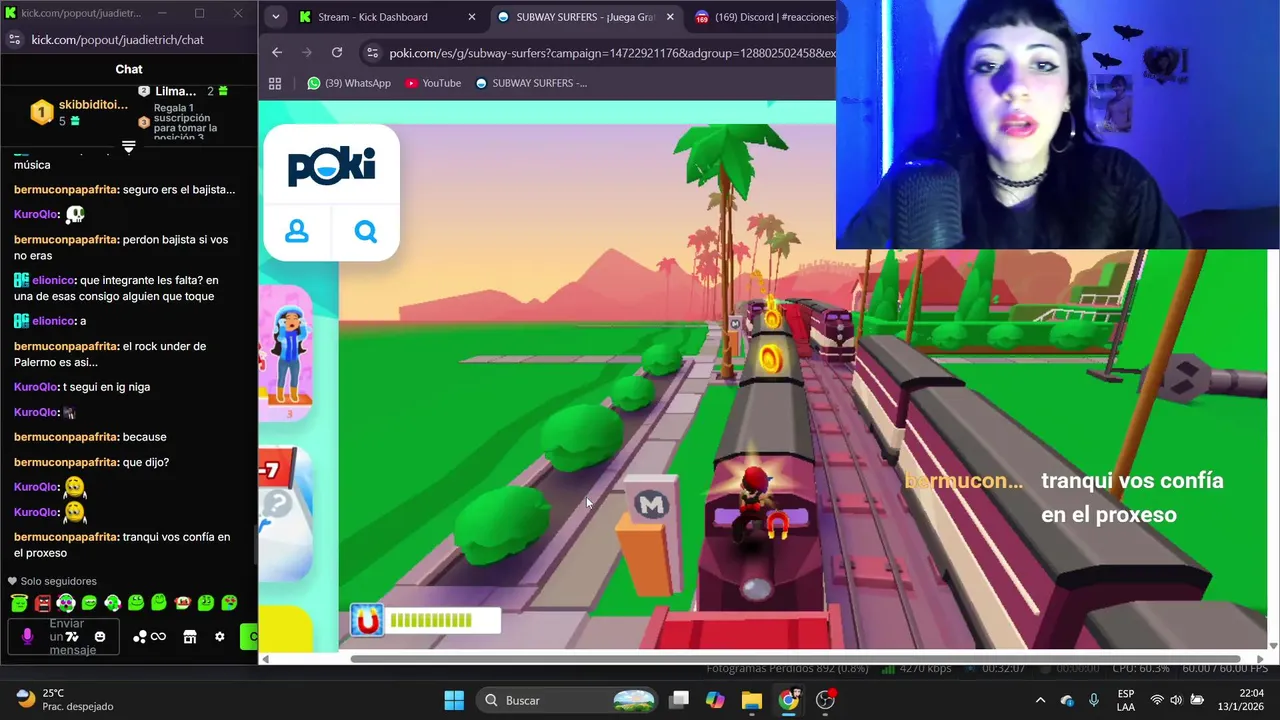Click the Wi-Fi tray icon
The width and height of the screenshot is (1280, 720).
pyautogui.click(x=1157, y=700)
